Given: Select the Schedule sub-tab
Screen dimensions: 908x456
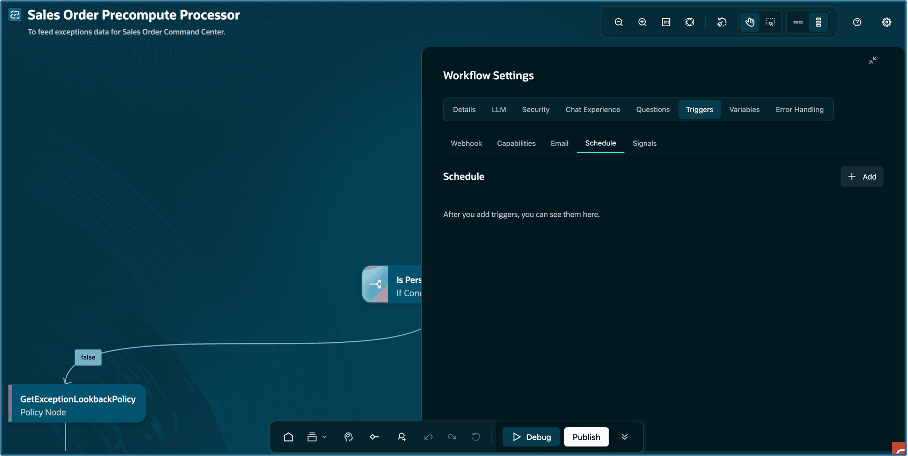Looking at the screenshot, I should [601, 143].
